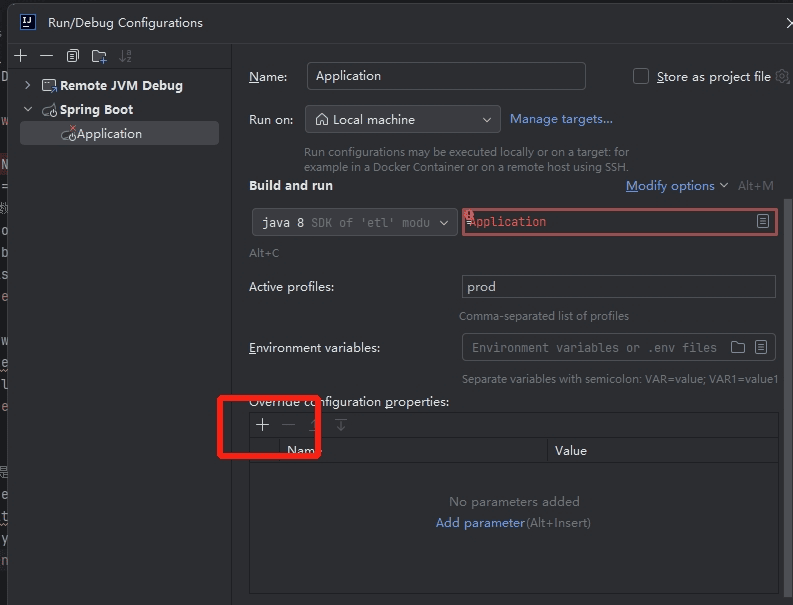Click Remove Configuration minus icon
The width and height of the screenshot is (793, 605).
click(x=46, y=56)
